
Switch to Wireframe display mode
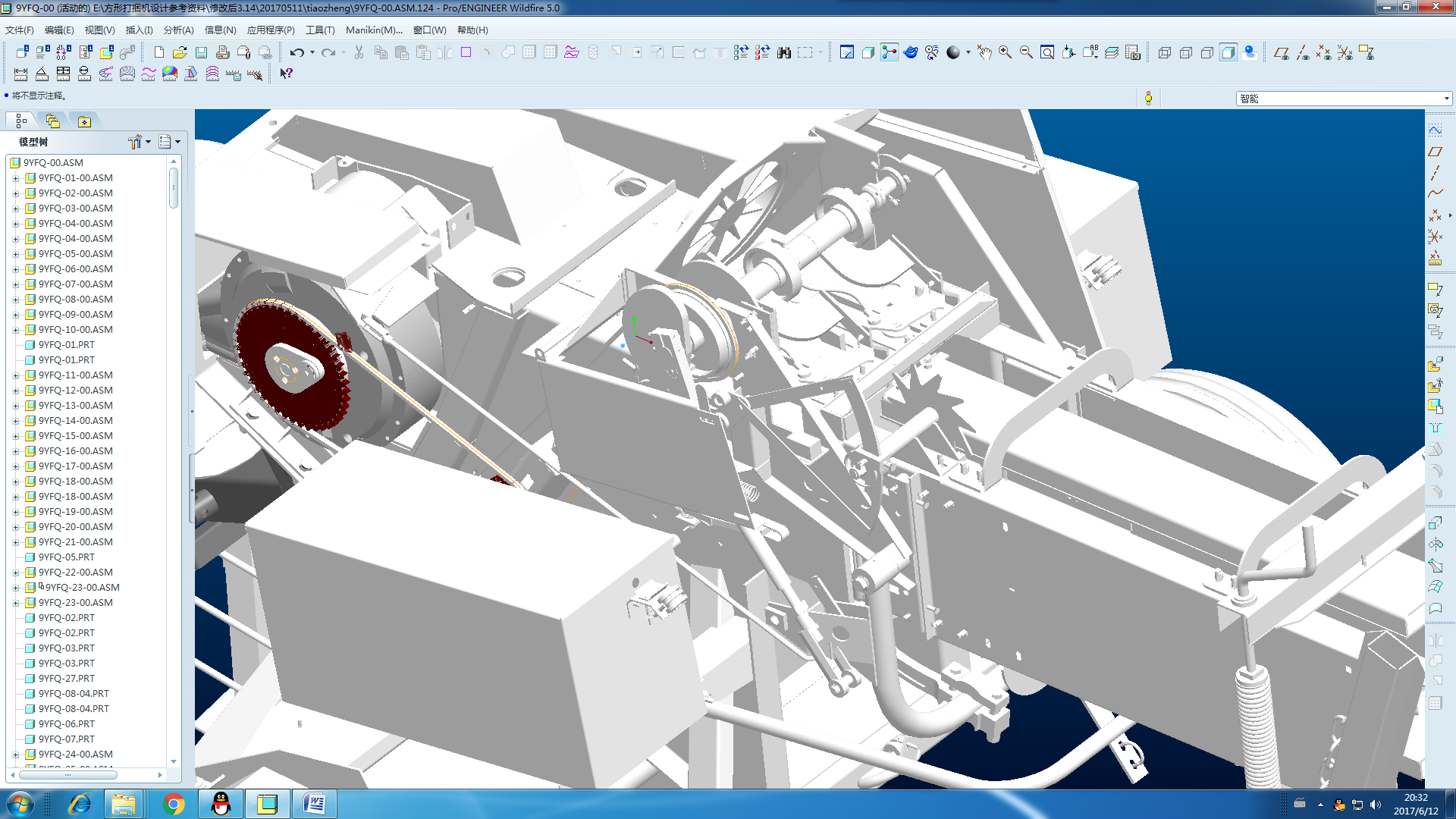(x=1165, y=52)
